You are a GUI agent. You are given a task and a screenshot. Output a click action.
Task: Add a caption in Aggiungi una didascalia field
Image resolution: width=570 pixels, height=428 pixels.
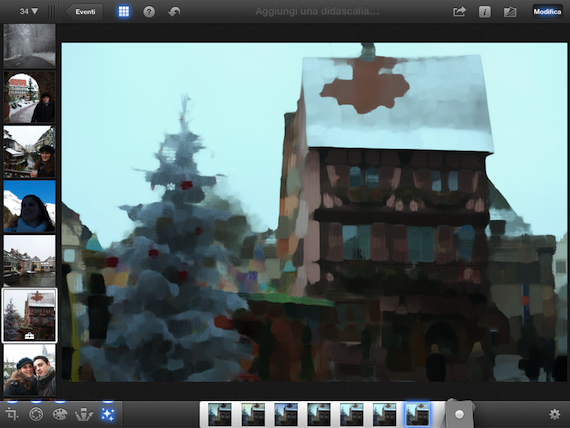(x=317, y=12)
